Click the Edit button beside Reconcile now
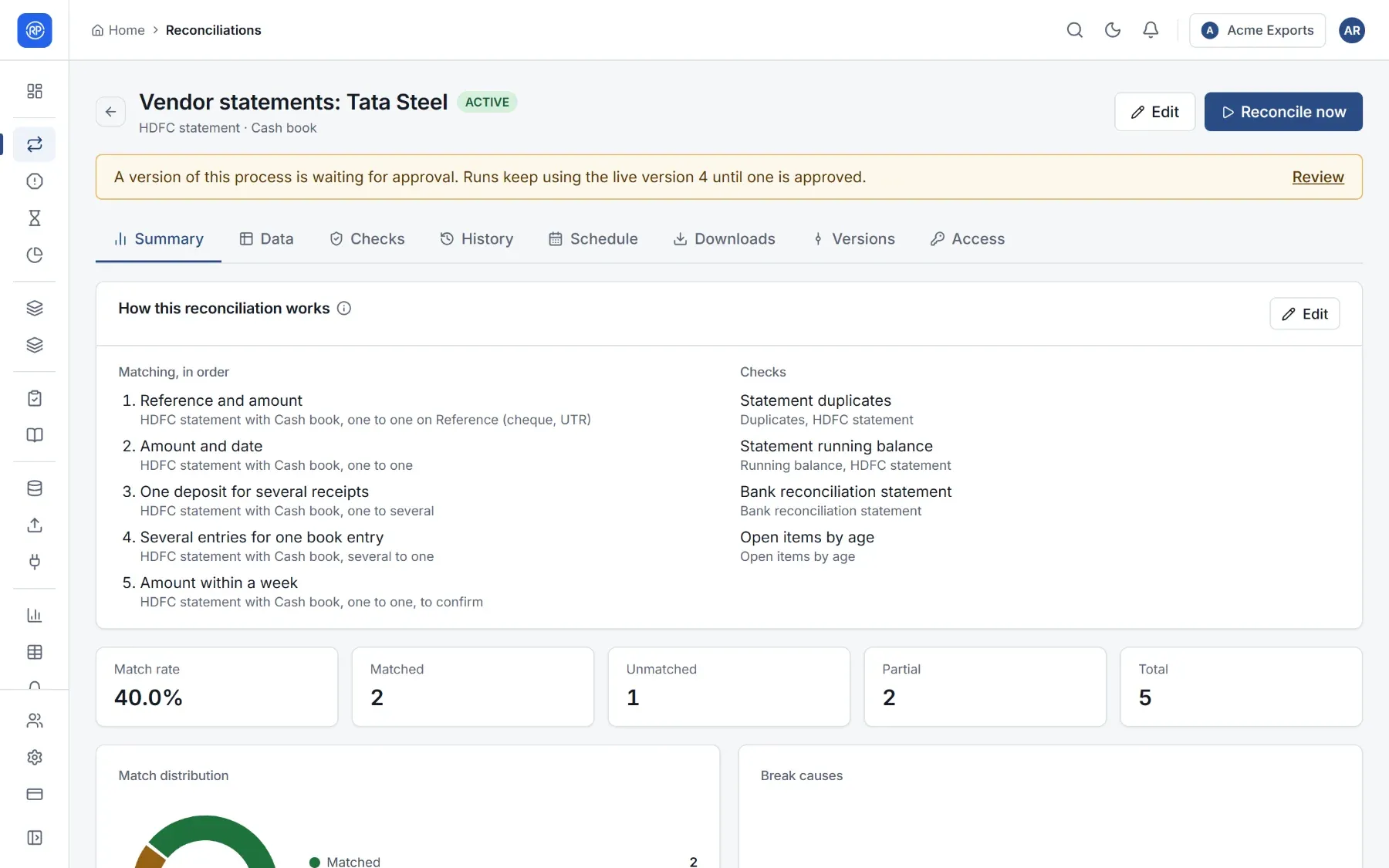1389x868 pixels. click(1154, 112)
